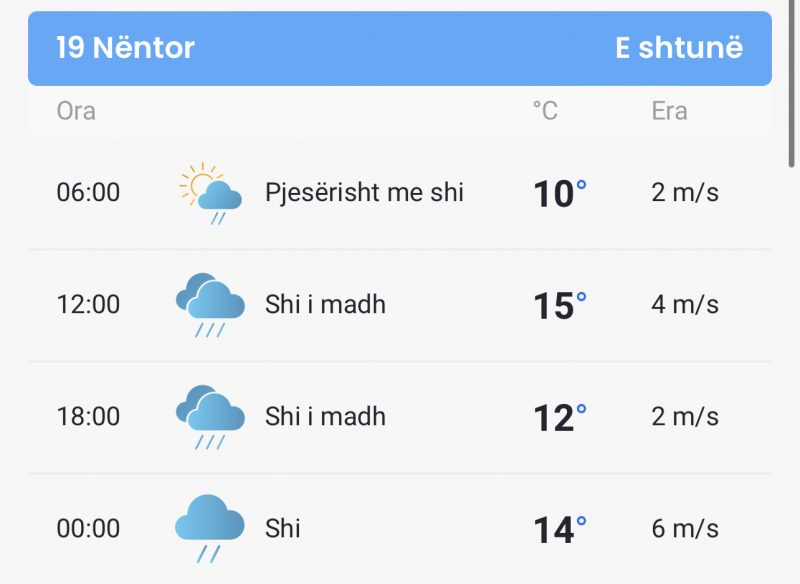This screenshot has height=584, width=800.
Task: Click the 12° temperature value
Action: click(x=560, y=418)
